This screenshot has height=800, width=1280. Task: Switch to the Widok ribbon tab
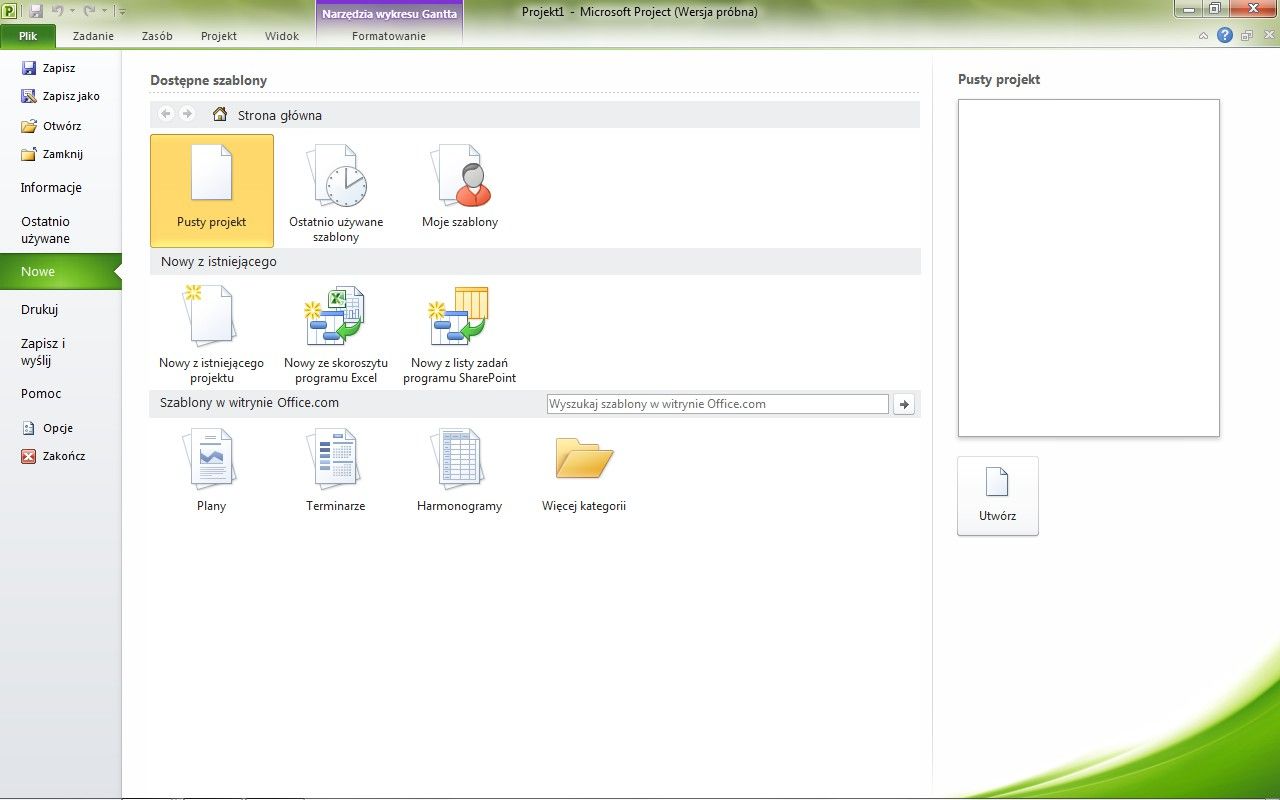[282, 36]
